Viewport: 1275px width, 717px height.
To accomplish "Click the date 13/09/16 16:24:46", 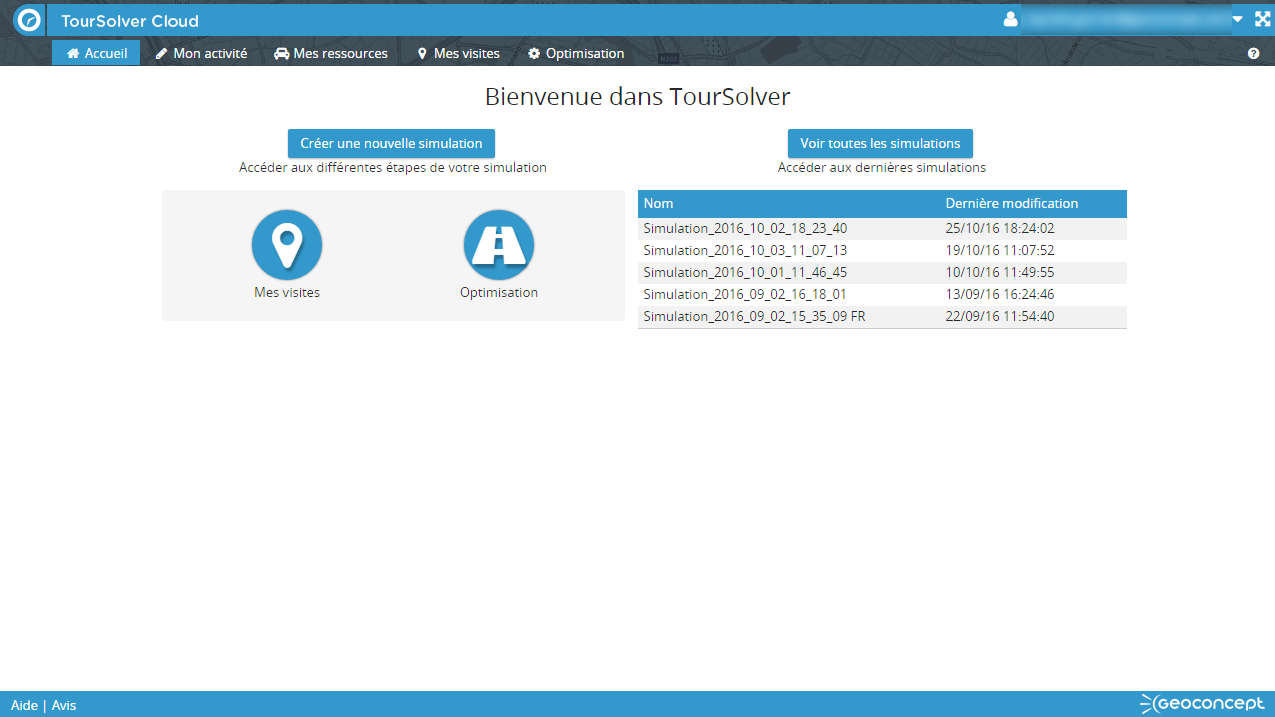I will click(x=1000, y=294).
